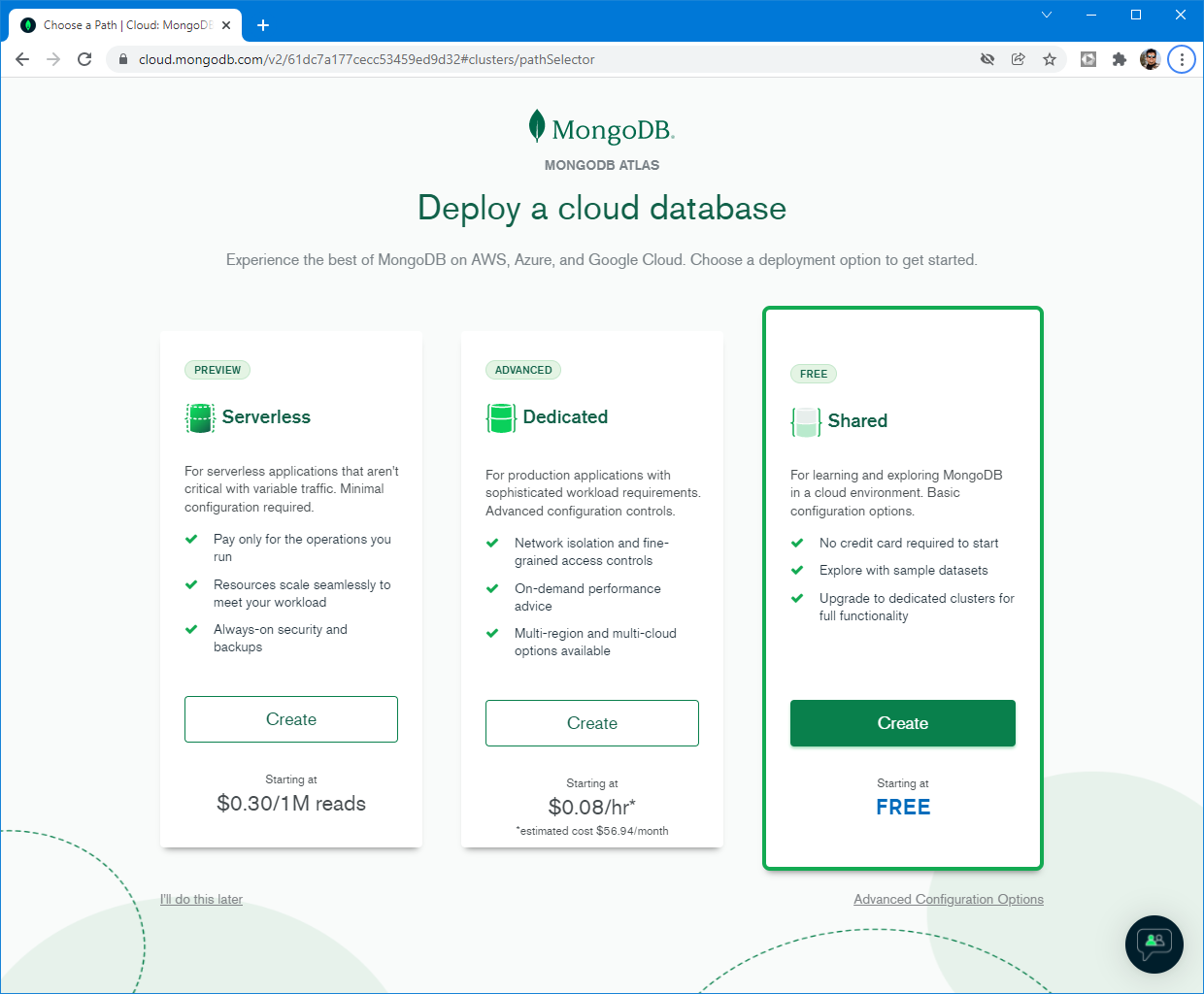Create a free Shared cluster

(x=902, y=723)
